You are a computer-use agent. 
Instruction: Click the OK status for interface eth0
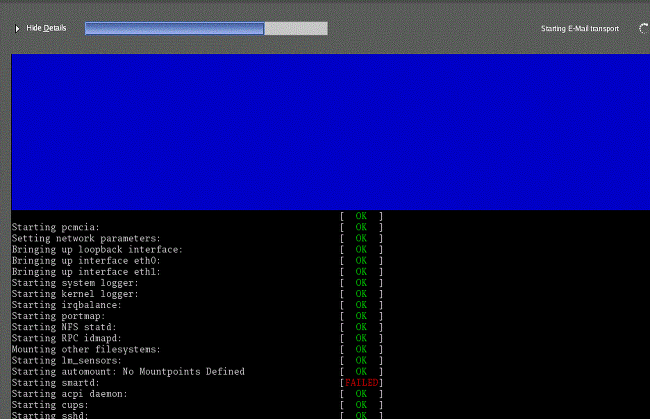point(361,261)
